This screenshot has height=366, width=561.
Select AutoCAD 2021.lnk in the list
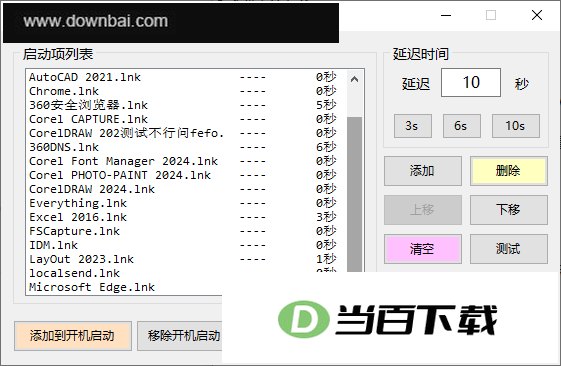point(186,77)
